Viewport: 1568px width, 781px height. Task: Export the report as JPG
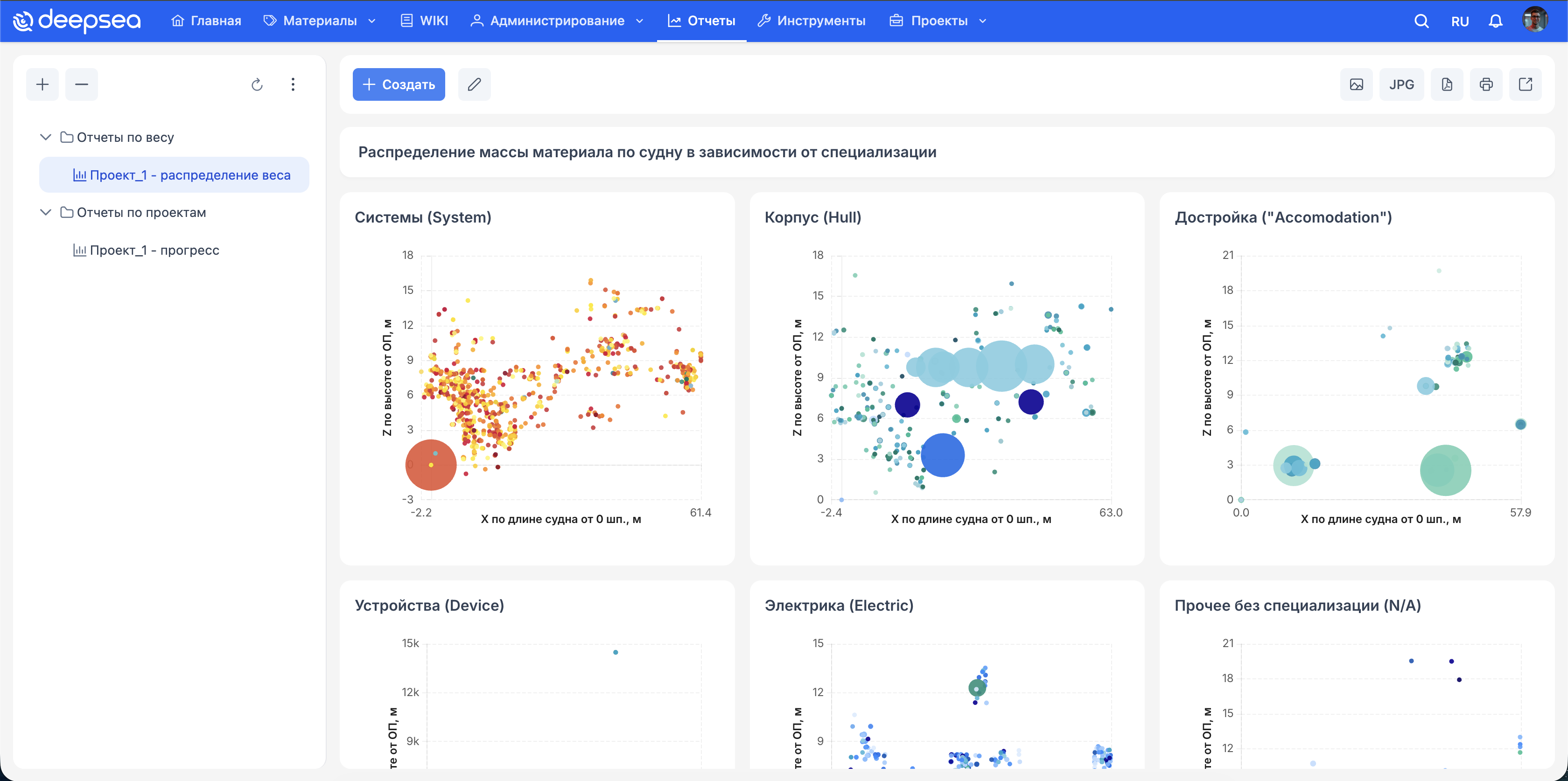(1401, 84)
